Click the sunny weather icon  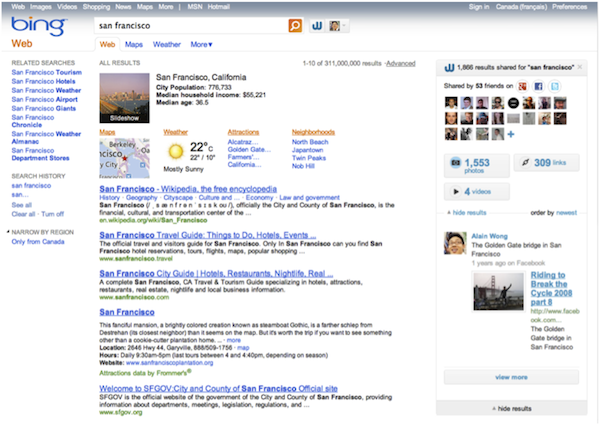[x=176, y=151]
